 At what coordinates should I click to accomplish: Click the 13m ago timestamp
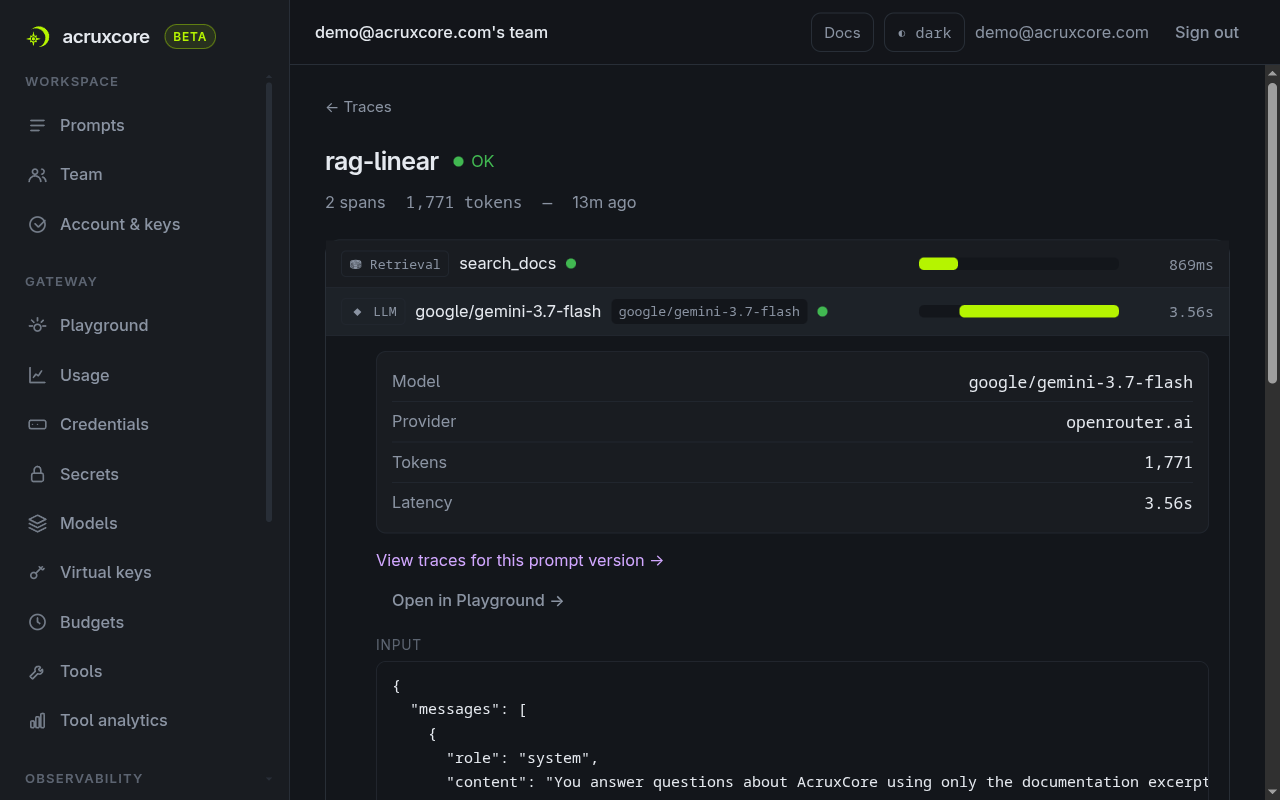click(604, 202)
